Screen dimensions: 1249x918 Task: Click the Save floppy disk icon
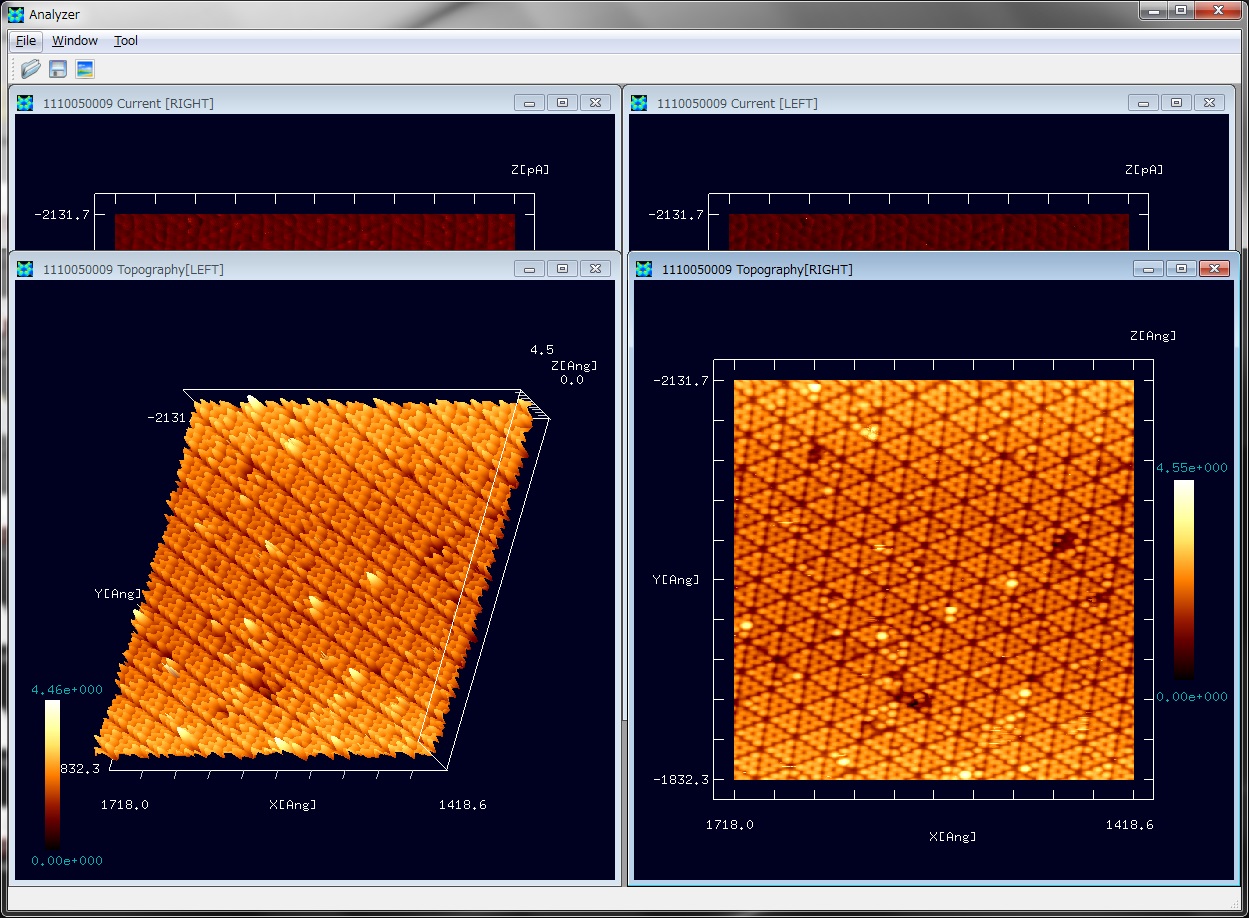point(58,69)
